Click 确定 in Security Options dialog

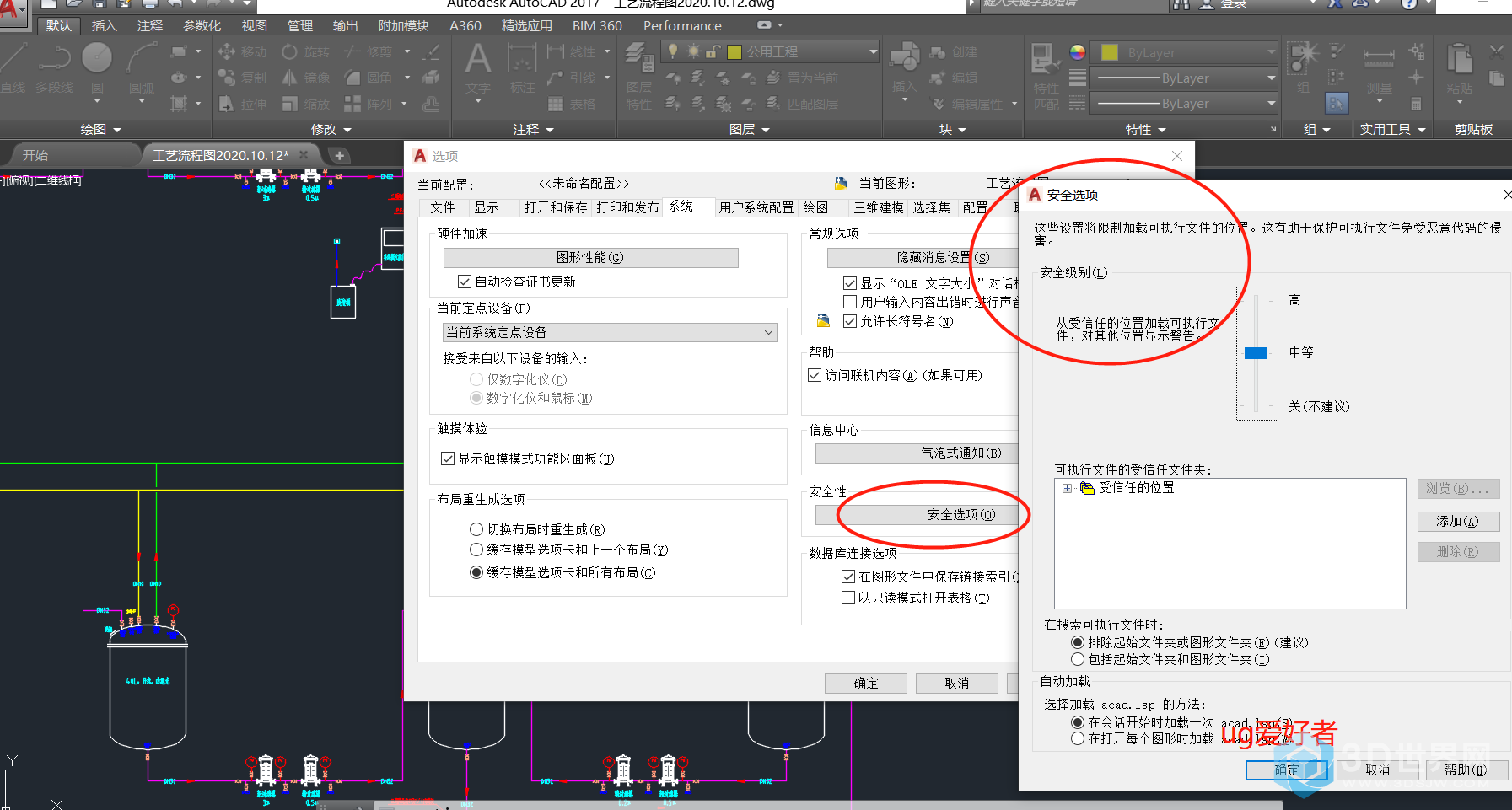click(x=1287, y=770)
